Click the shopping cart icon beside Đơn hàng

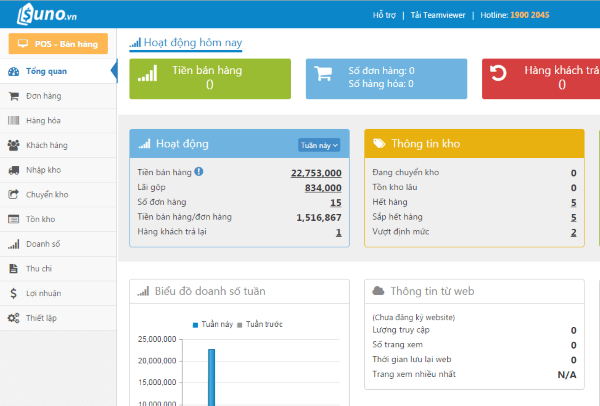[x=14, y=96]
